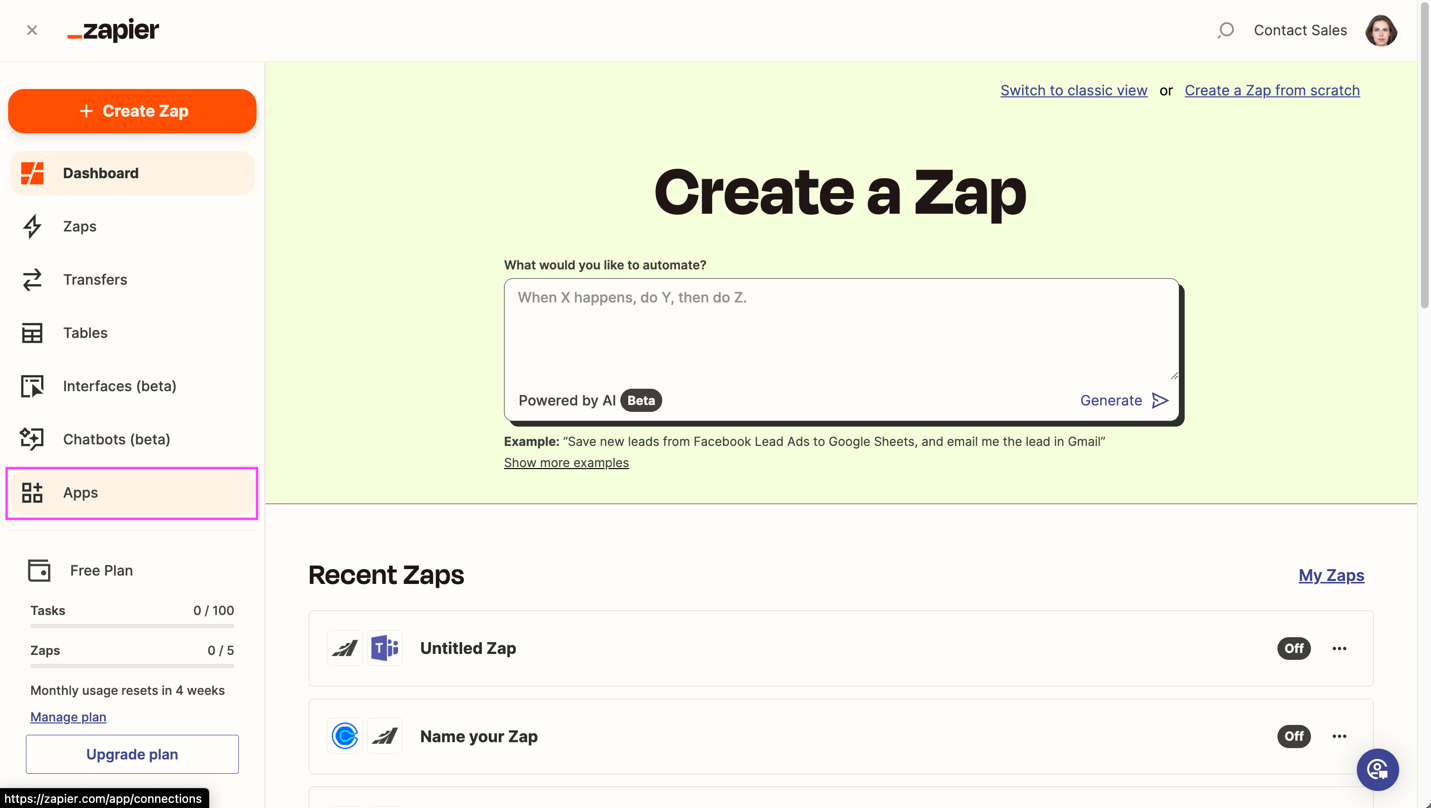This screenshot has width=1431, height=808.
Task: Toggle the Name your Zap switch on
Action: (1294, 736)
